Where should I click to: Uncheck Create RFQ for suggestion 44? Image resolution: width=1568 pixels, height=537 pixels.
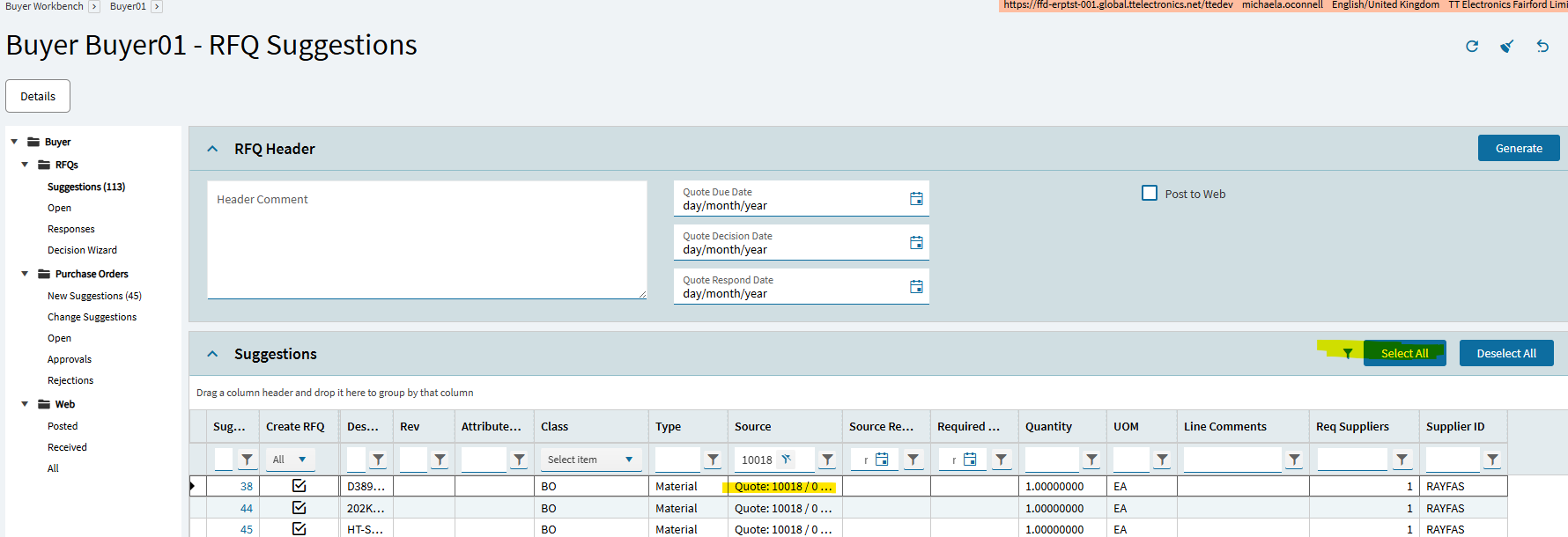[x=300, y=508]
